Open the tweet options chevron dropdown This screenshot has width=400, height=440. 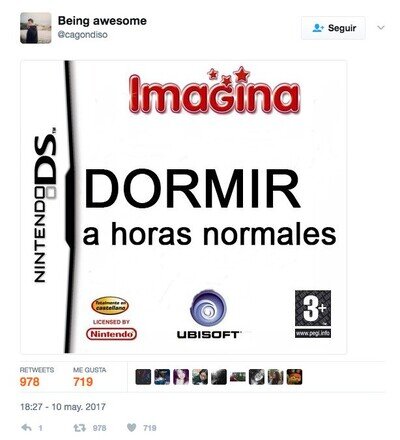tap(381, 28)
